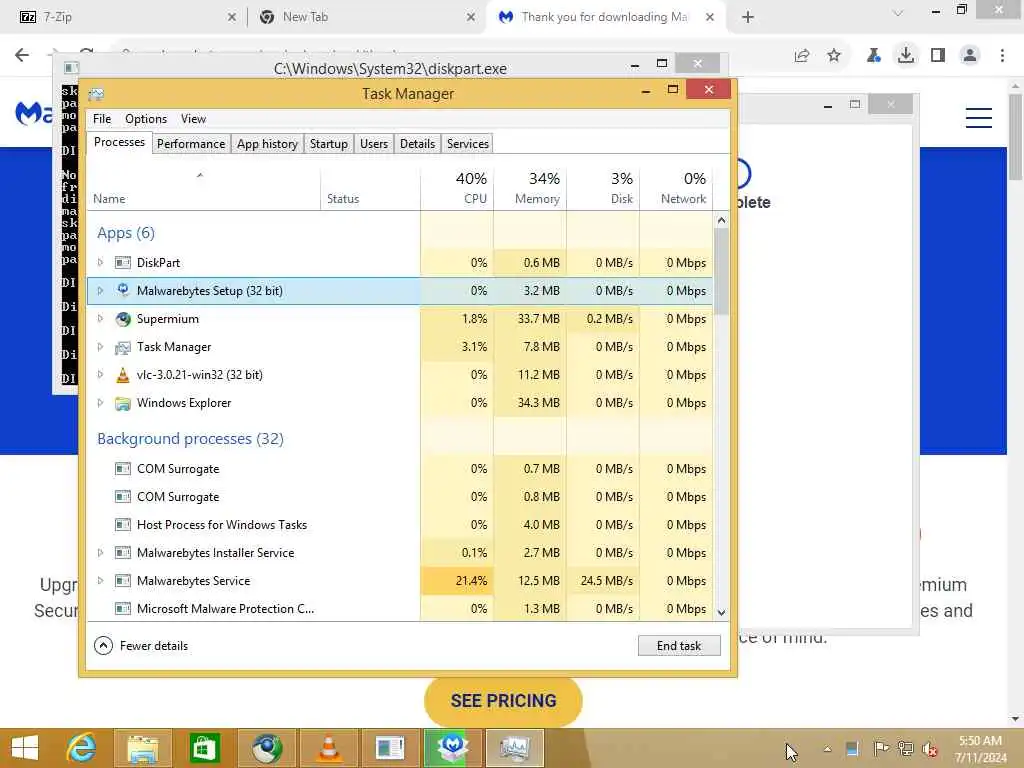This screenshot has height=768, width=1024.
Task: Expand the vlc-3.0.21-win32 process group
Action: 101,375
